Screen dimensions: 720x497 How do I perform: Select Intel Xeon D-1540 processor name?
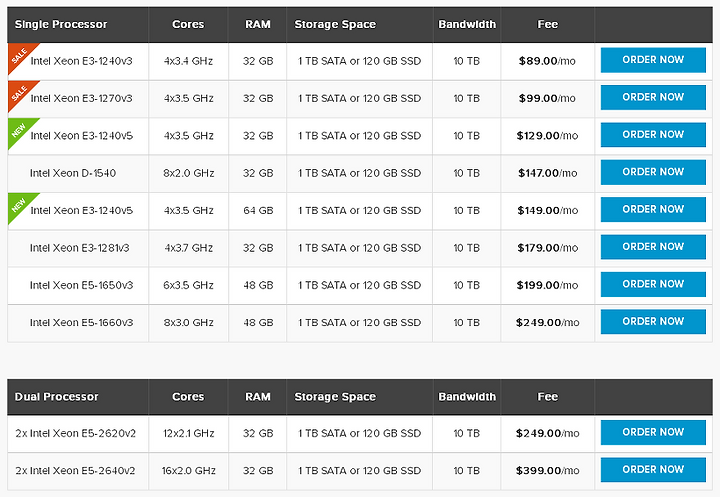[x=73, y=173]
